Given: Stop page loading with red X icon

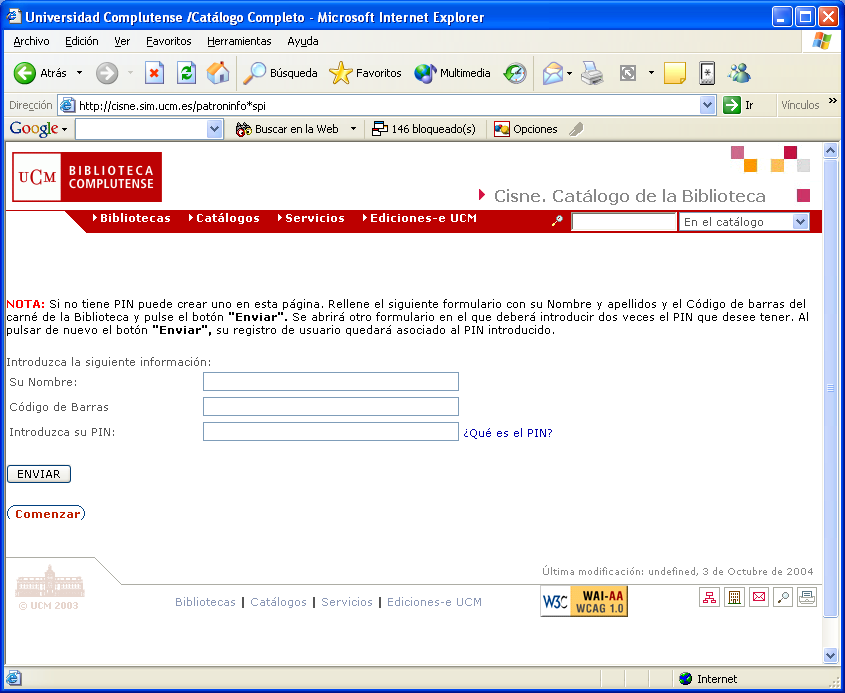Looking at the screenshot, I should [154, 73].
